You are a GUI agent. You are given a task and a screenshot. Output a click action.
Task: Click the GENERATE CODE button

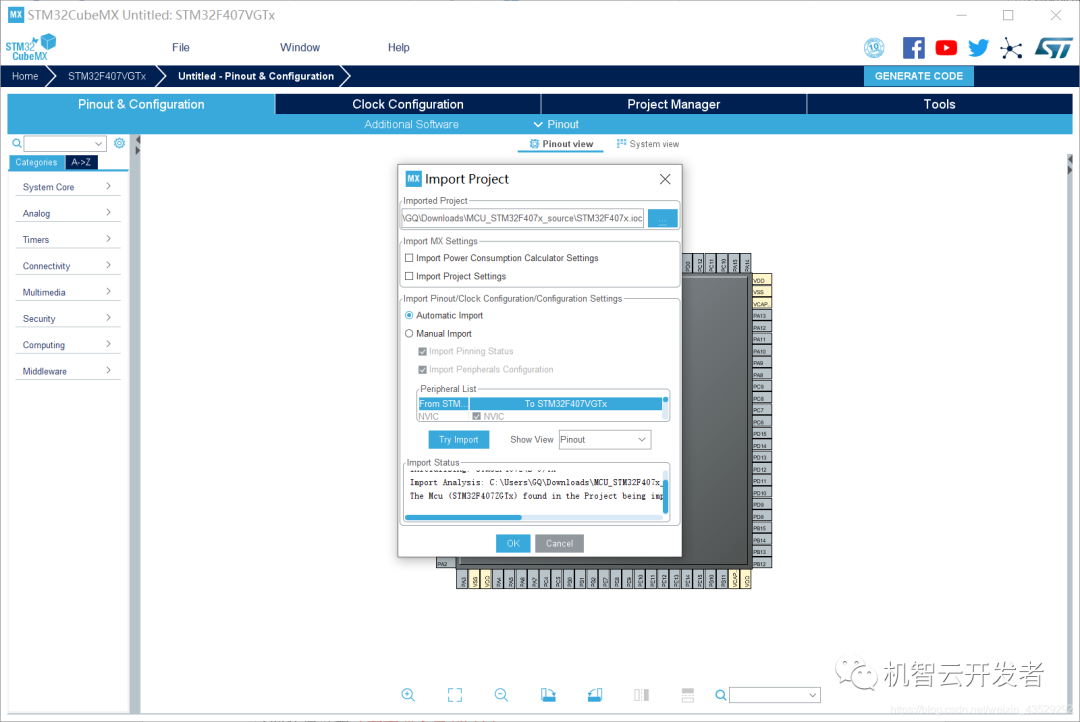click(x=919, y=76)
